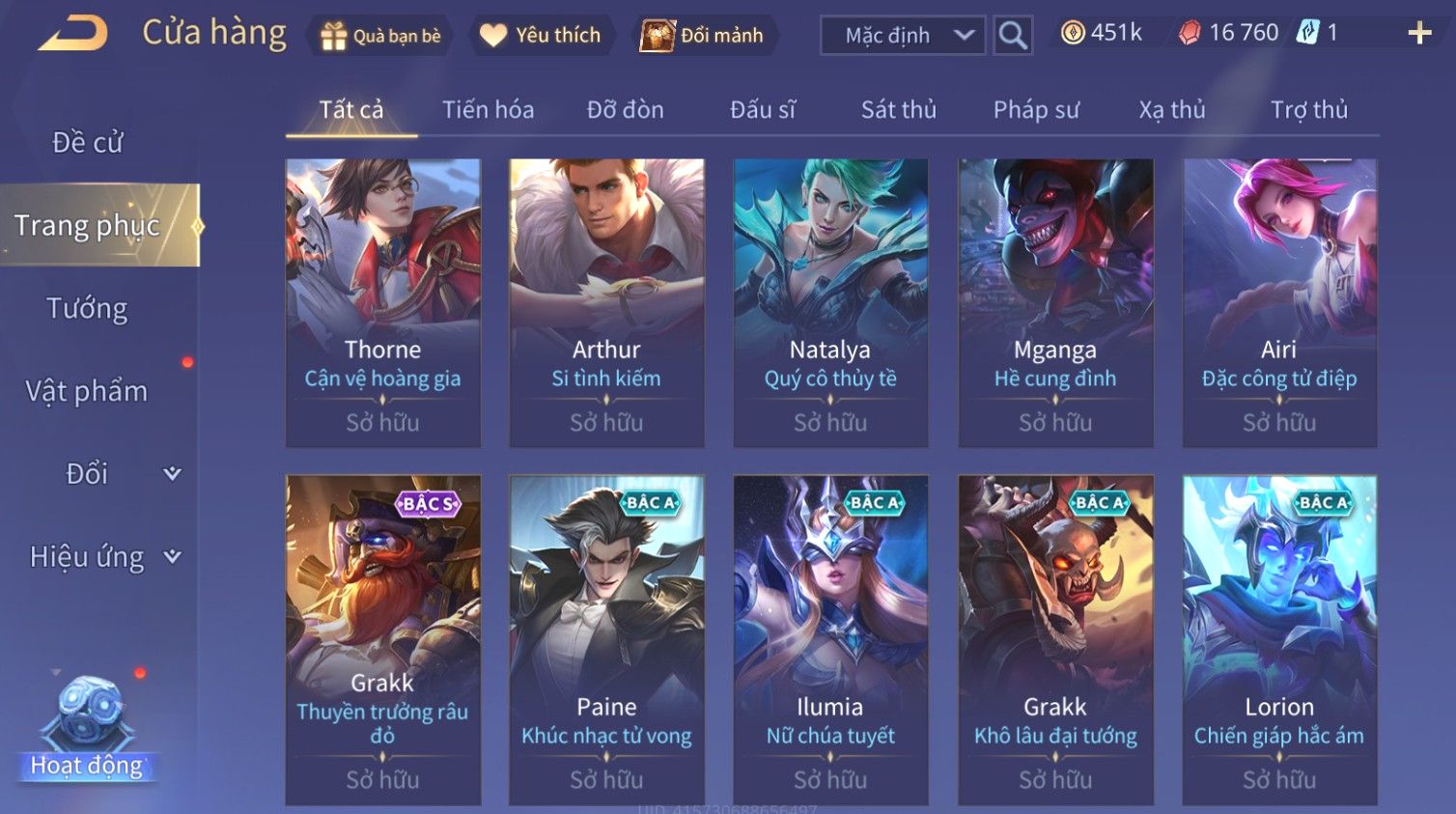Select the Lorion Chiến giáp hắc ám skin

1279,640
